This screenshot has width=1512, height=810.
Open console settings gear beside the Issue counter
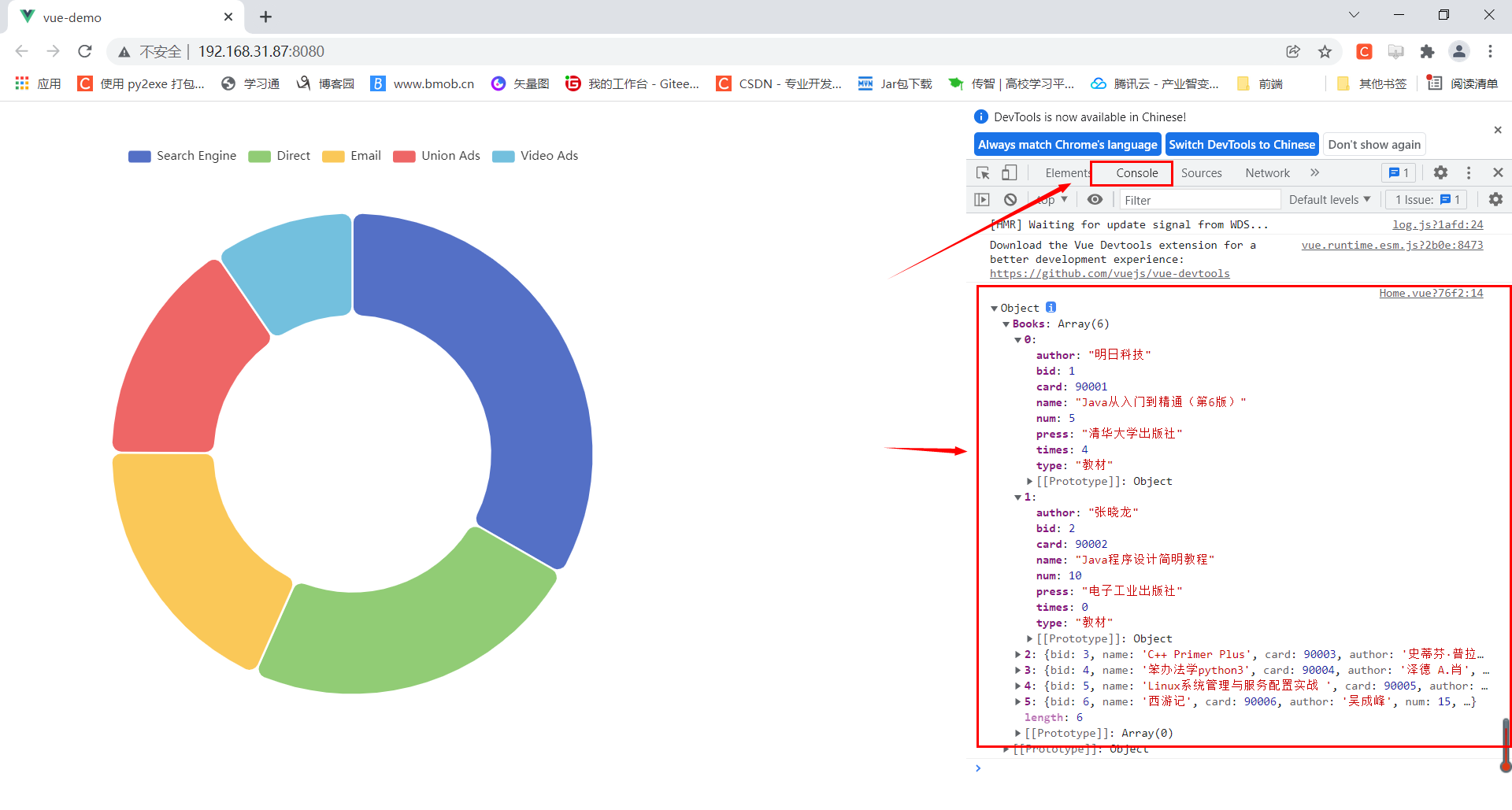(x=1495, y=200)
